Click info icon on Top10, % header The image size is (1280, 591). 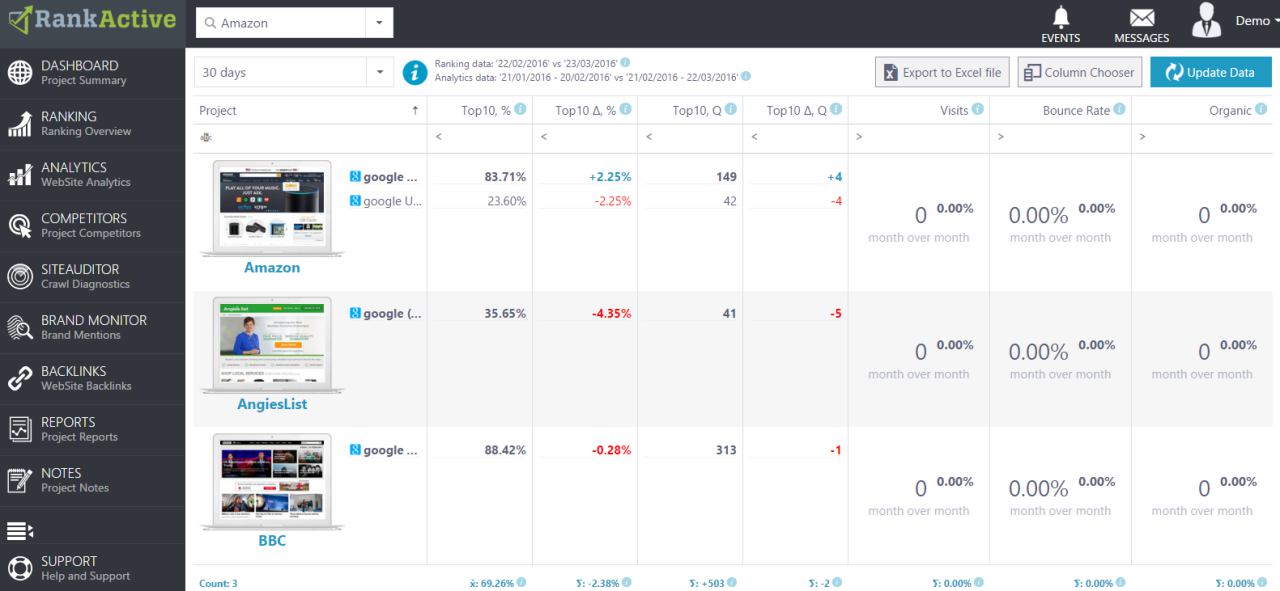coord(519,110)
